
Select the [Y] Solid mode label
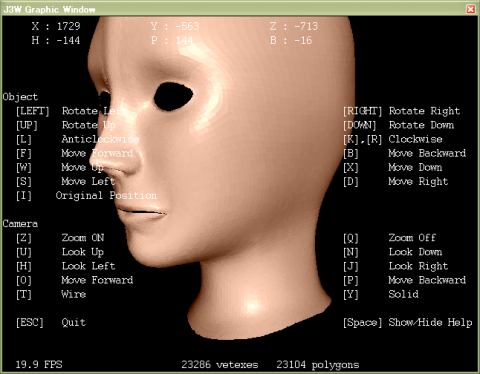[381, 294]
